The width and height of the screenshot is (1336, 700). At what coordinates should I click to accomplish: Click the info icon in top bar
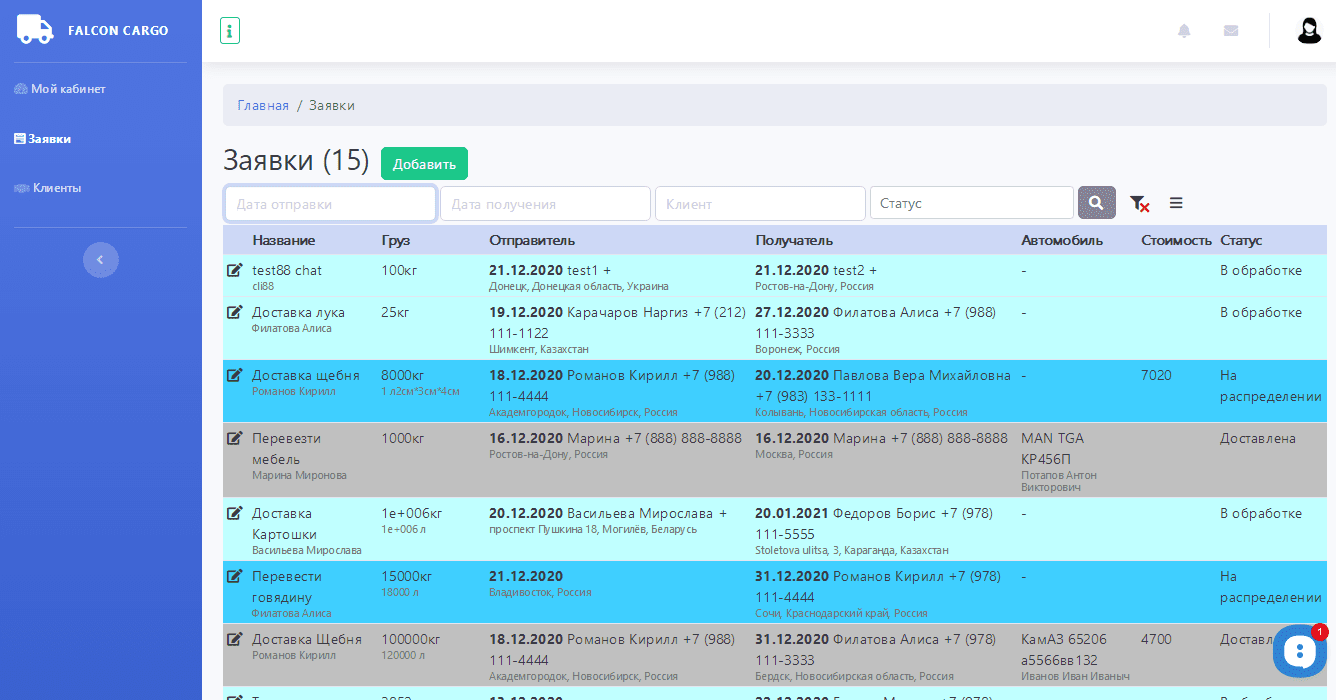230,31
